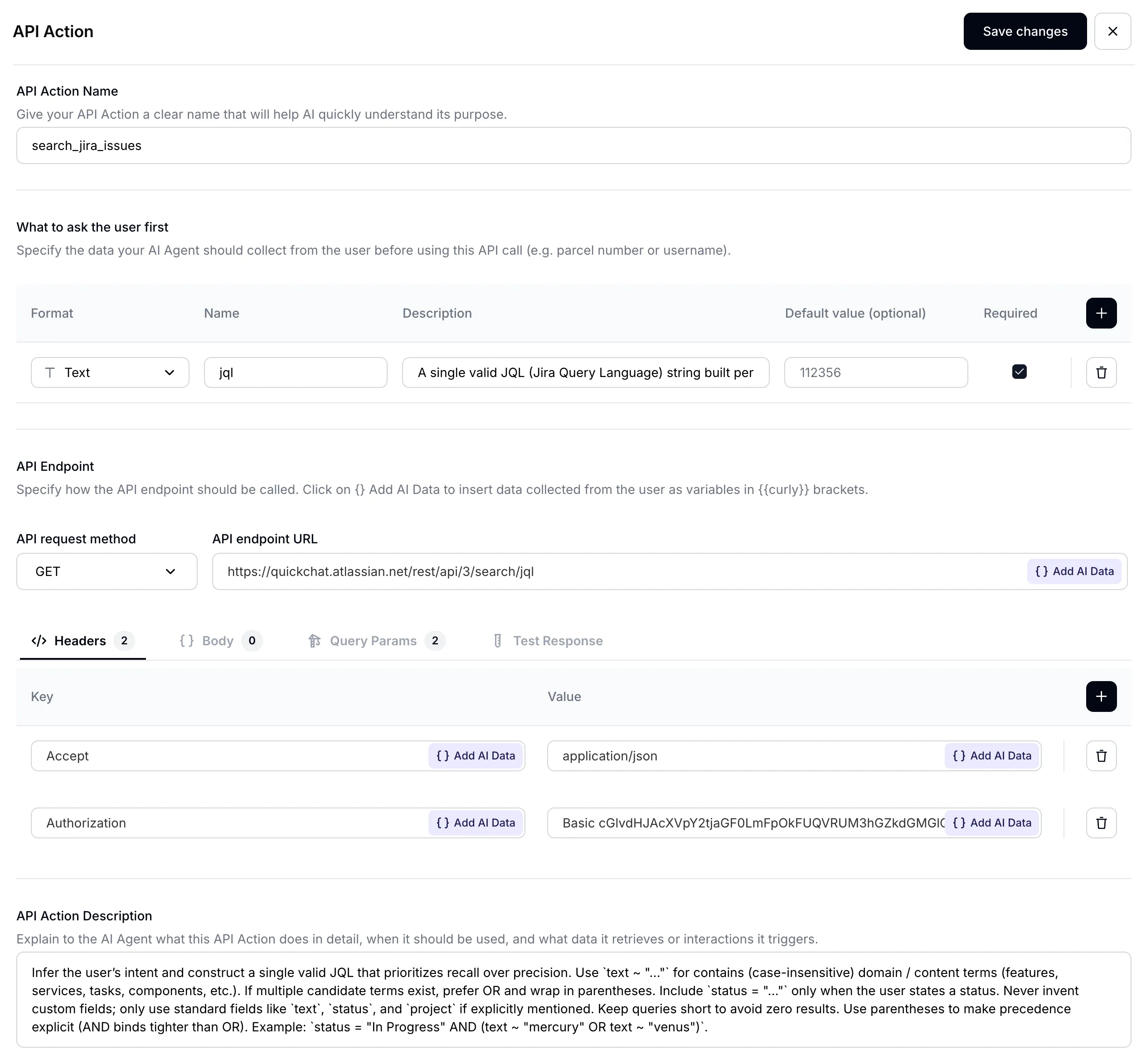This screenshot has width=1146, height=1064.
Task: Delete the jql parameter row
Action: [x=1101, y=372]
